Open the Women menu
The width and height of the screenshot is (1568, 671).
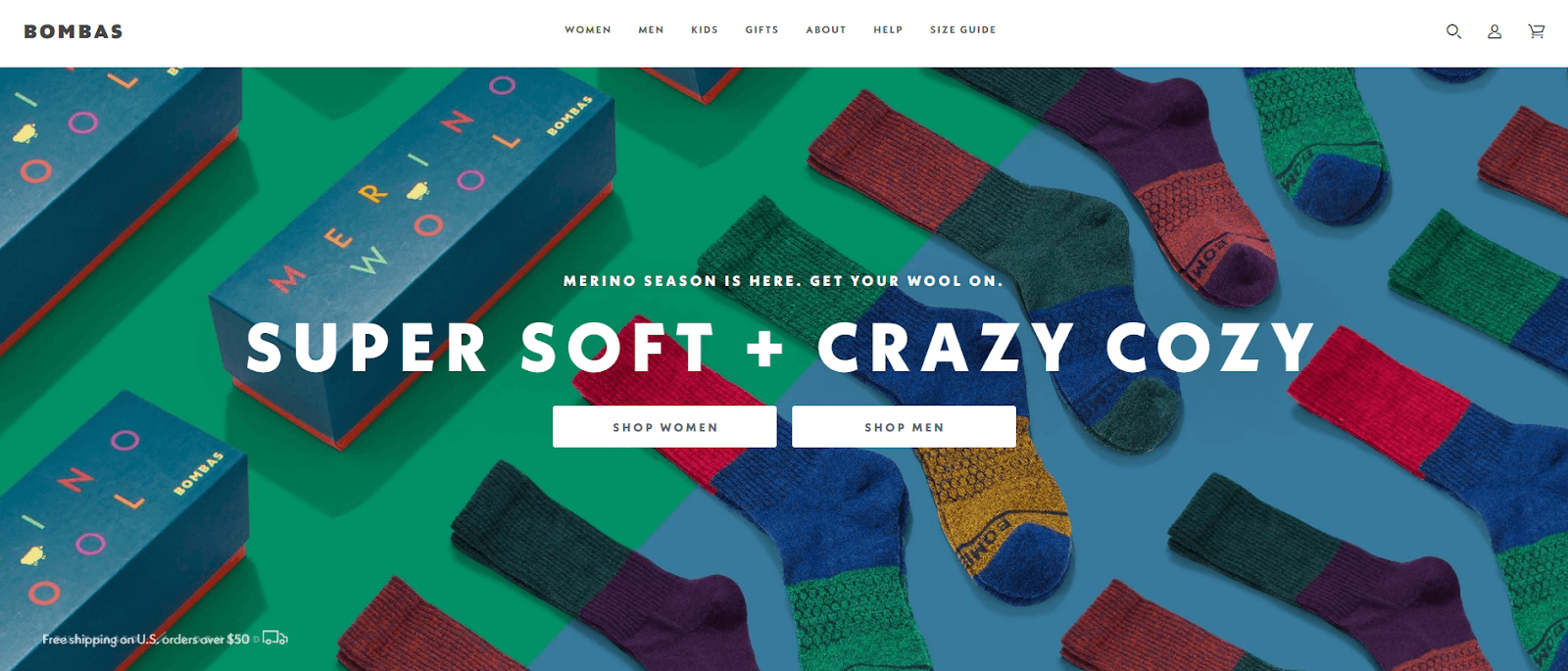588,30
